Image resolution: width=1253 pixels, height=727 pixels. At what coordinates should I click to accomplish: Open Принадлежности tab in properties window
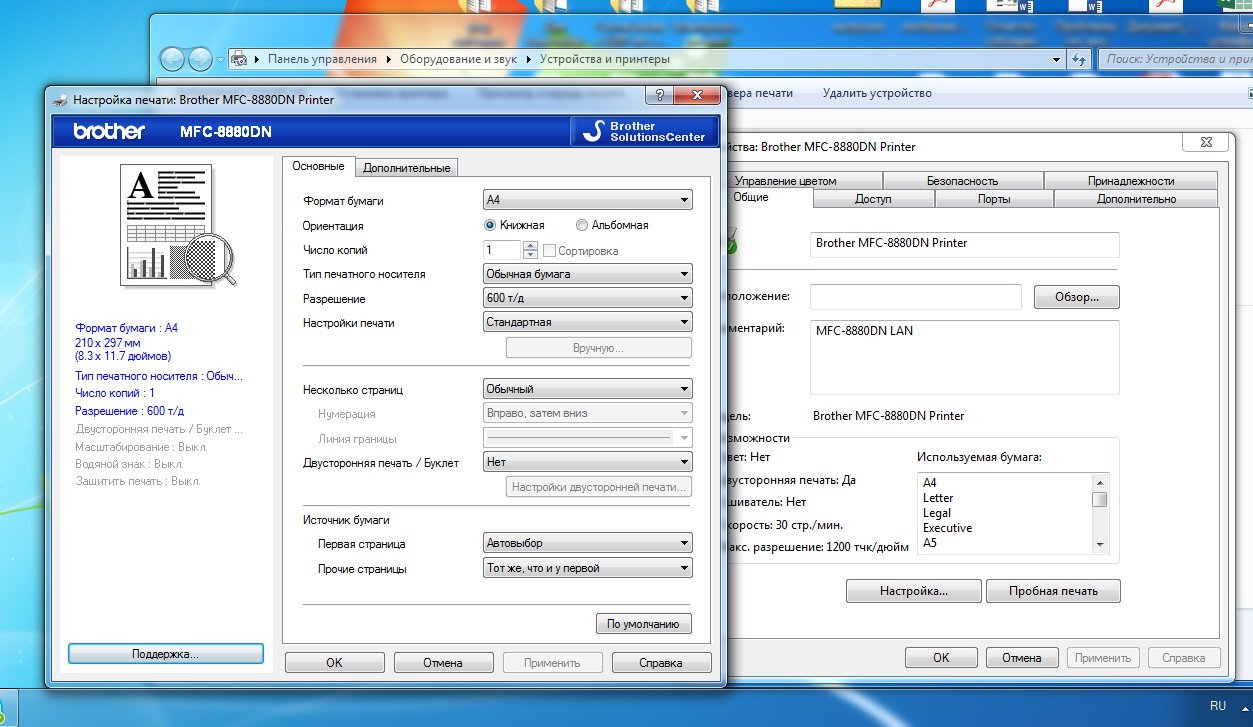coord(1131,181)
